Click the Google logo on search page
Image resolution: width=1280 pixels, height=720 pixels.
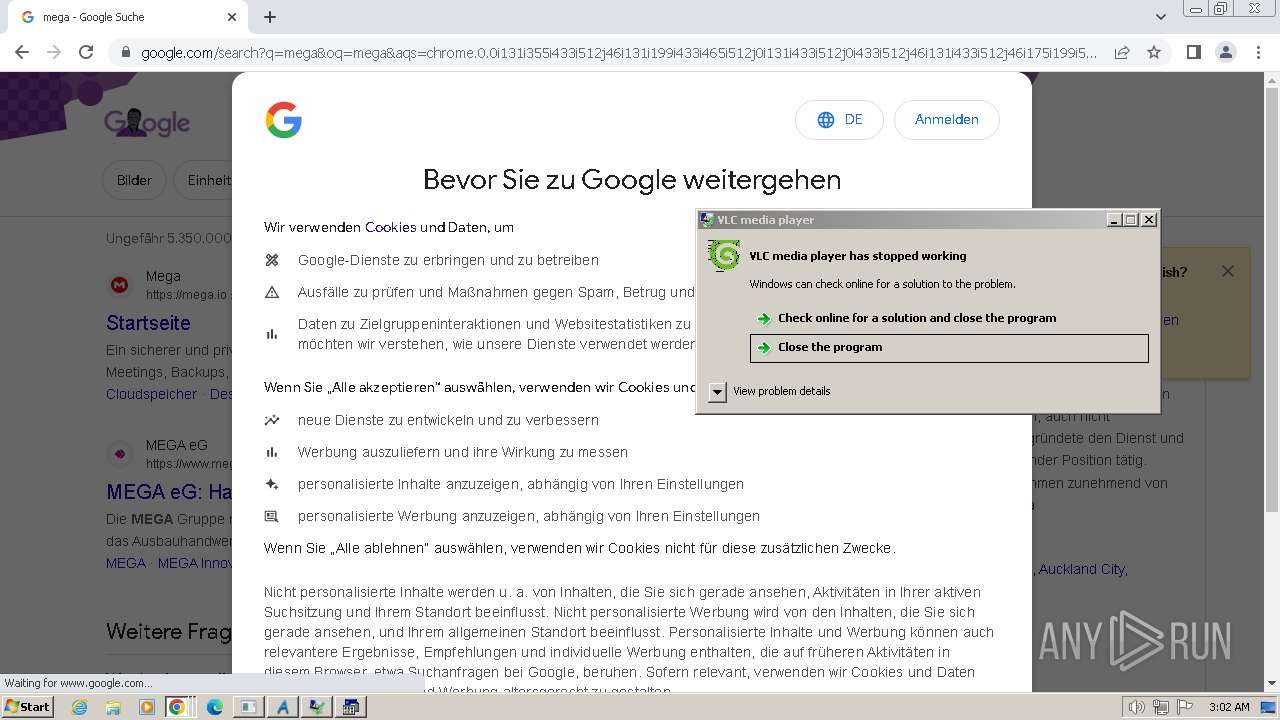click(x=147, y=123)
